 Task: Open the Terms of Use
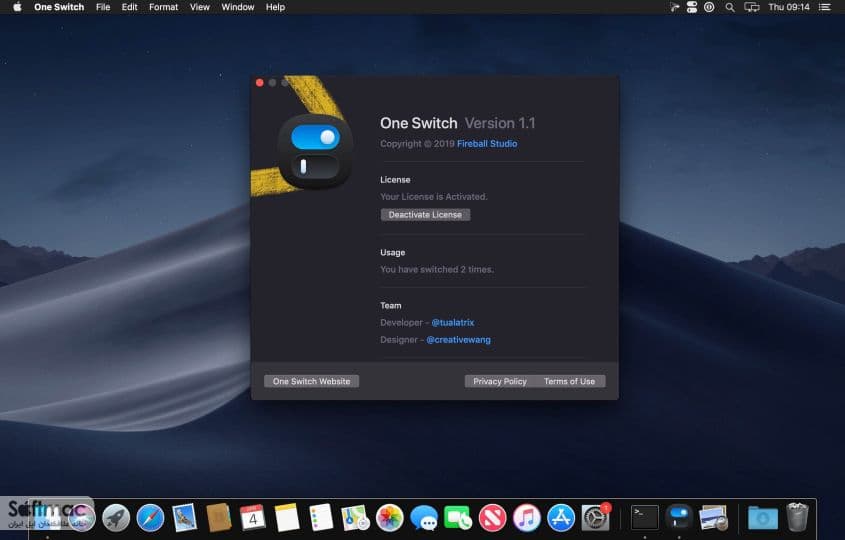[570, 381]
